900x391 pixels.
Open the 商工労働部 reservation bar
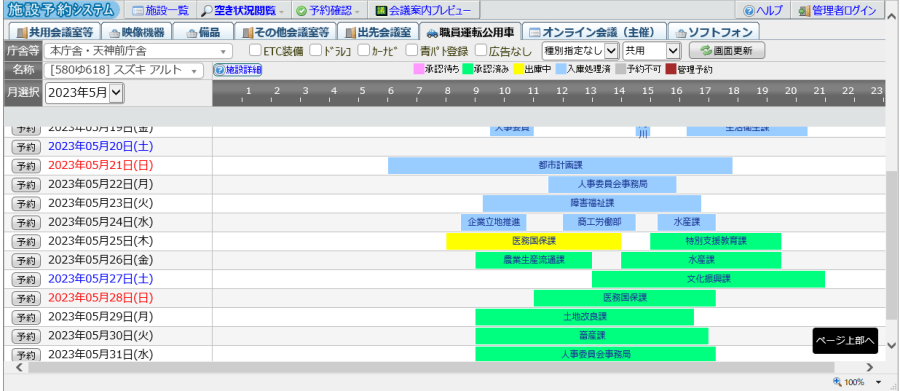[x=599, y=222]
